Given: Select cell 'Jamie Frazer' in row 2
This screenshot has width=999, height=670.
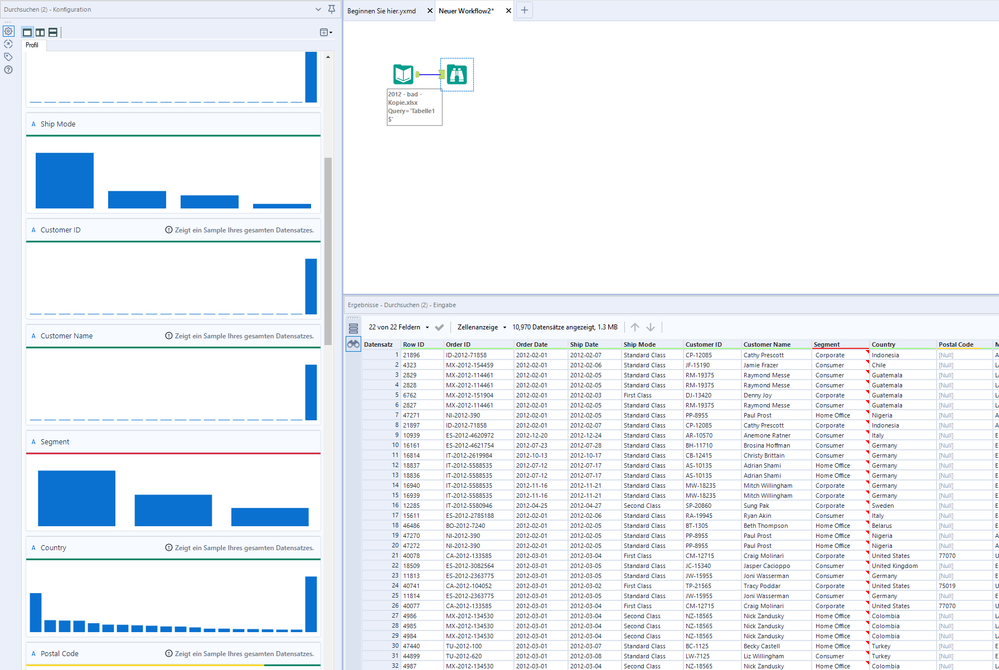Looking at the screenshot, I should (776, 366).
